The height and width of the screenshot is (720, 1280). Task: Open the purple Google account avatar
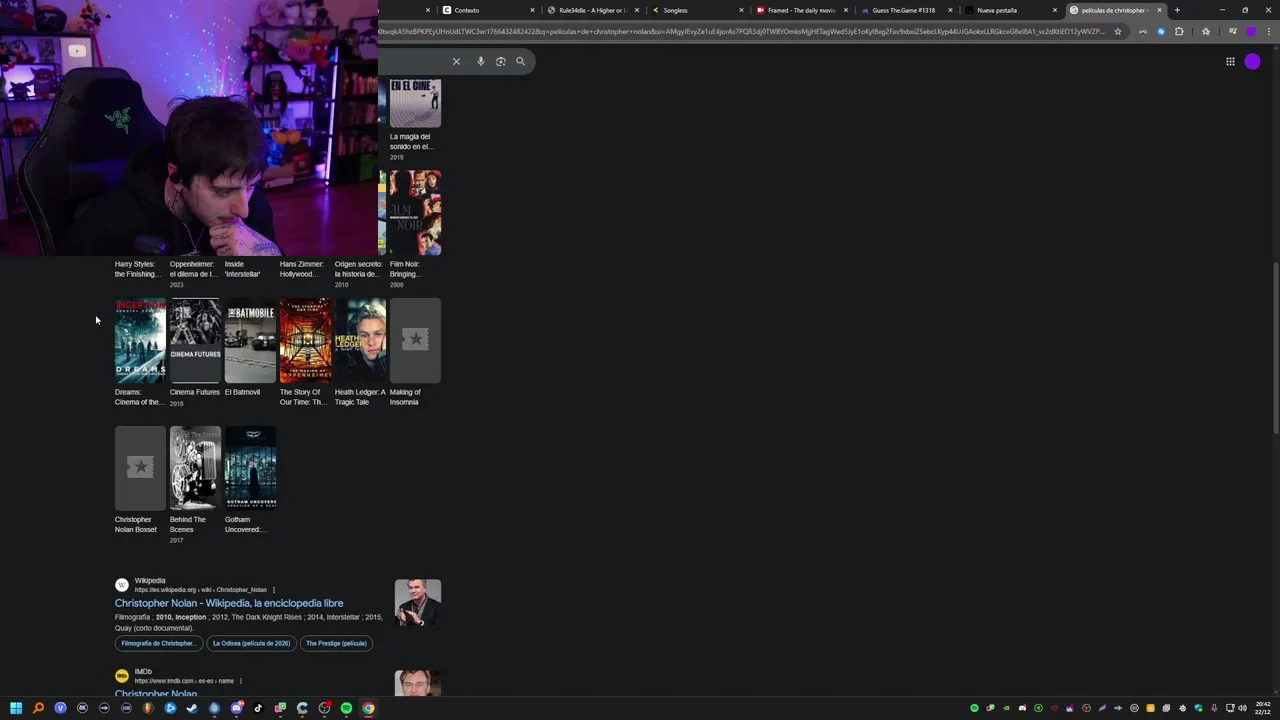click(x=1252, y=61)
